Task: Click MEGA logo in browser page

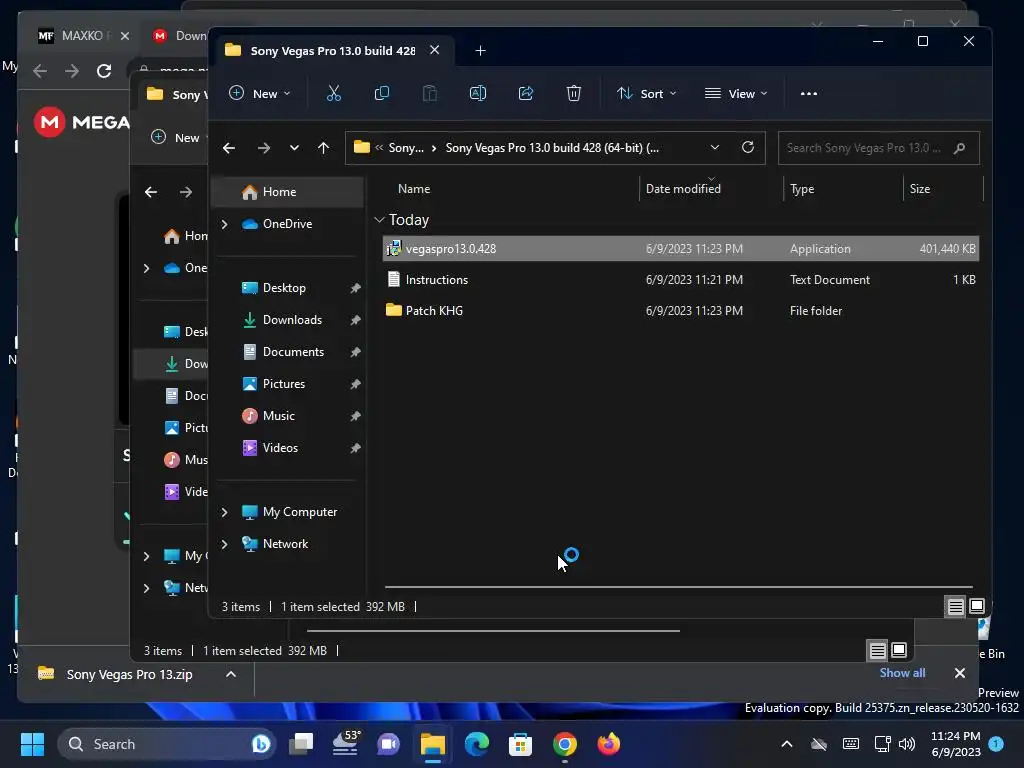Action: (x=82, y=122)
